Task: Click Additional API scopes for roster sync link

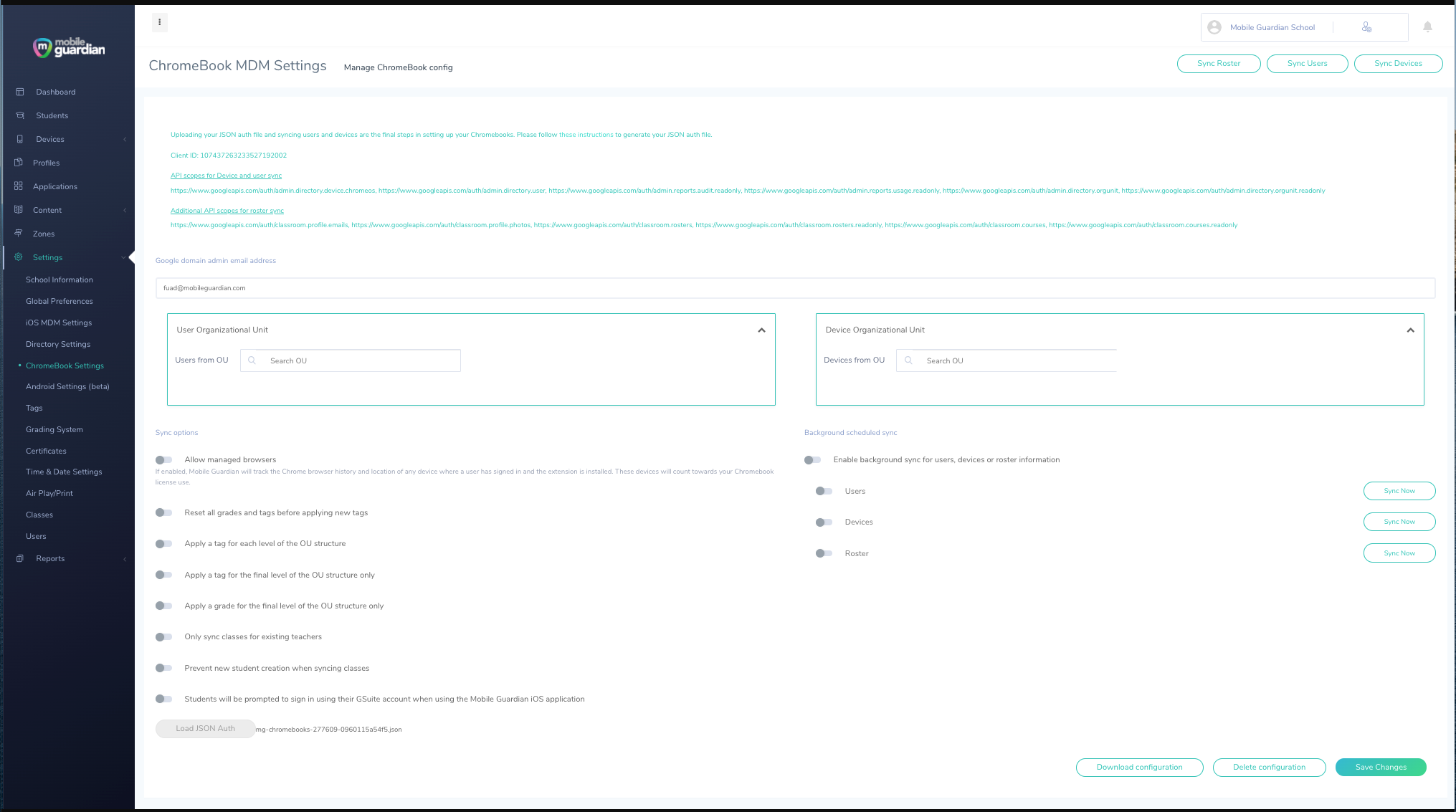Action: 227,211
